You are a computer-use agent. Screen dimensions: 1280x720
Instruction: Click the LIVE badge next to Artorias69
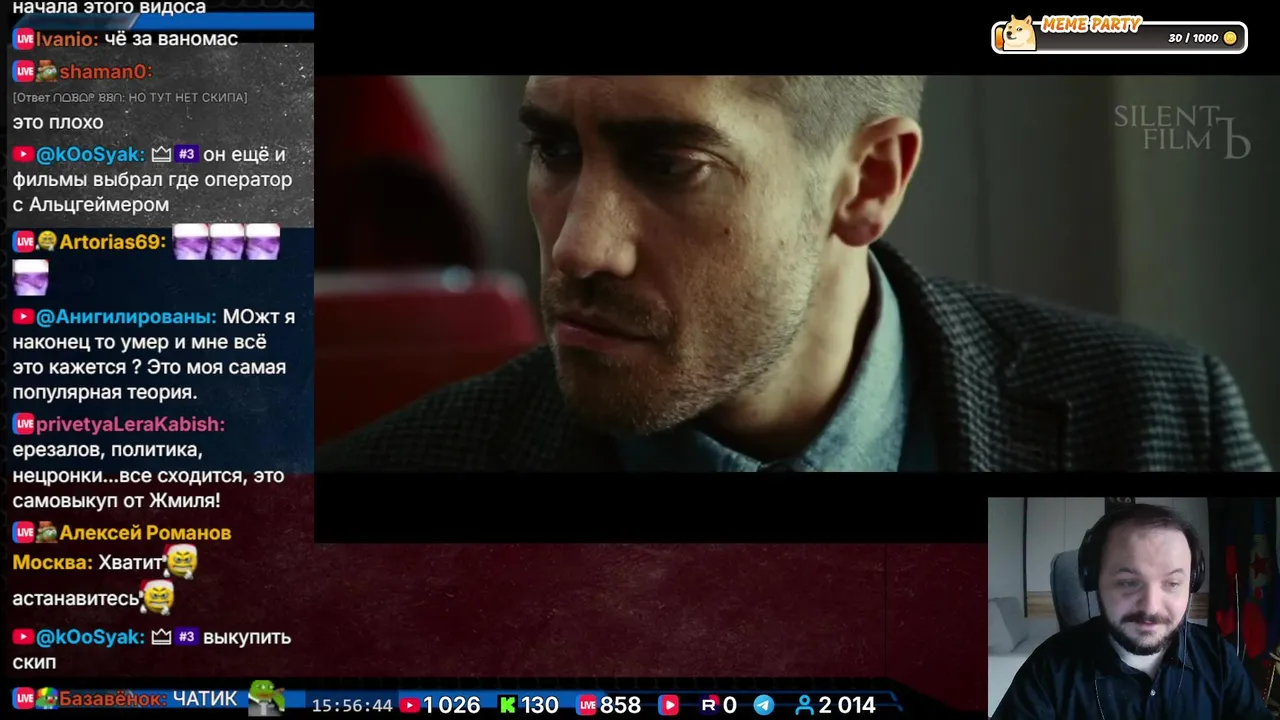click(x=24, y=242)
